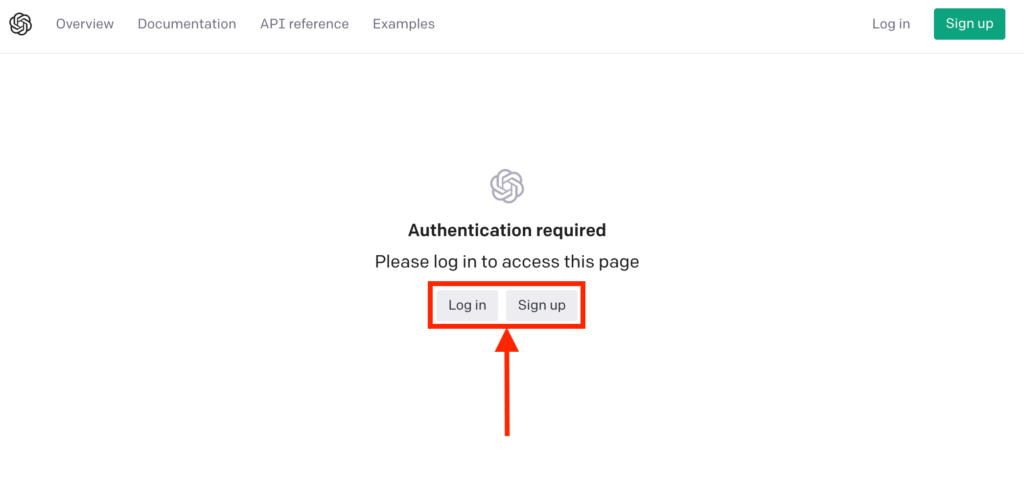Click the red arrowhead below the buttons
The width and height of the screenshot is (1024, 486).
507,341
